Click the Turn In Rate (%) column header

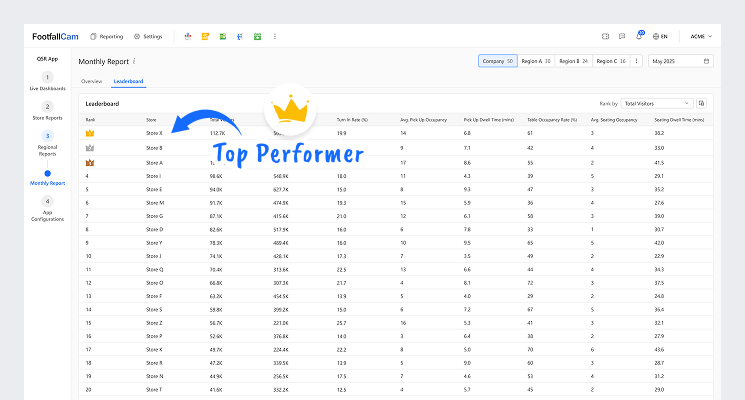pos(352,120)
